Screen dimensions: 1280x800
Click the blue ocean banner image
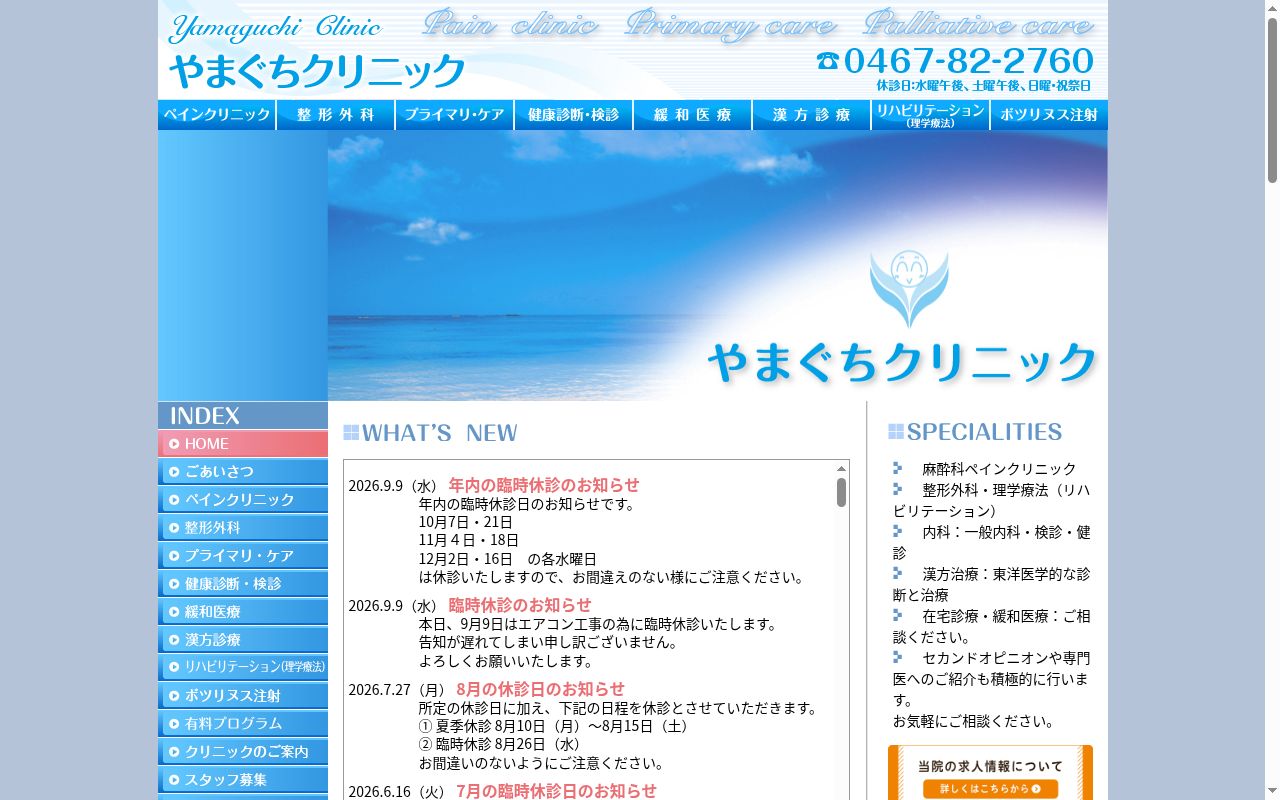point(717,265)
